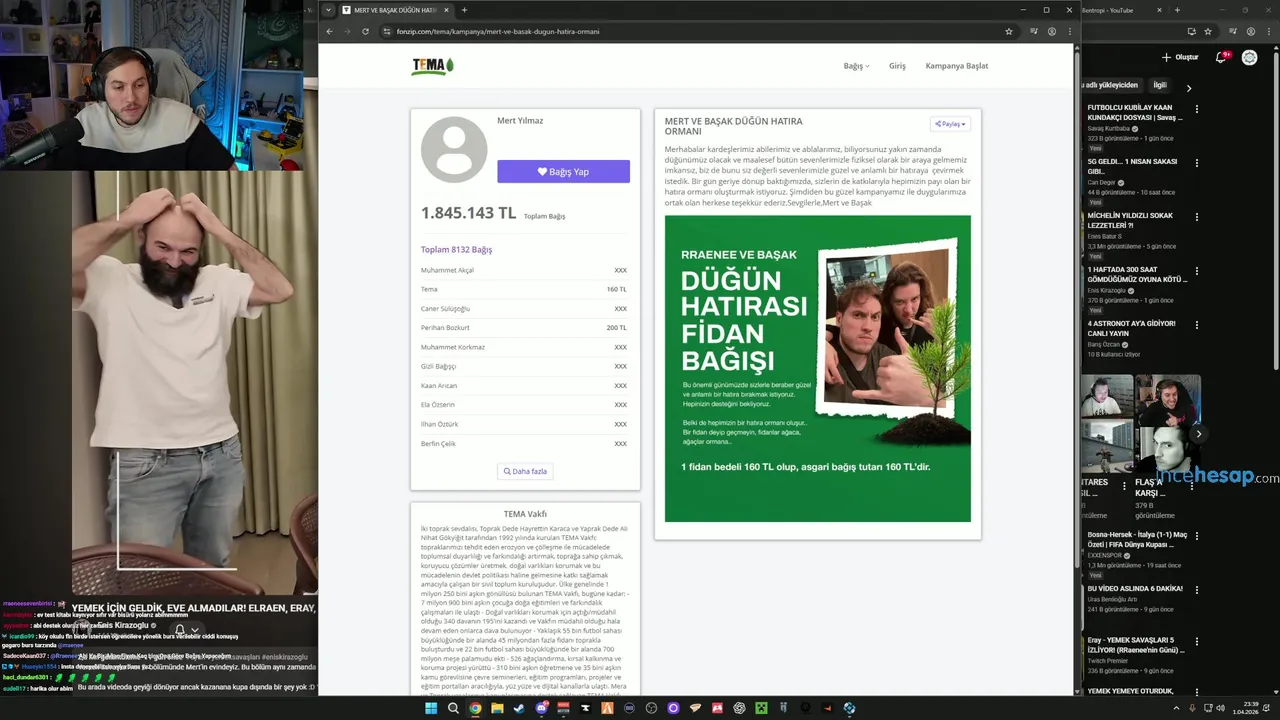1280x720 pixels.
Task: Click the 1.845.143 TL total amount
Action: point(468,213)
